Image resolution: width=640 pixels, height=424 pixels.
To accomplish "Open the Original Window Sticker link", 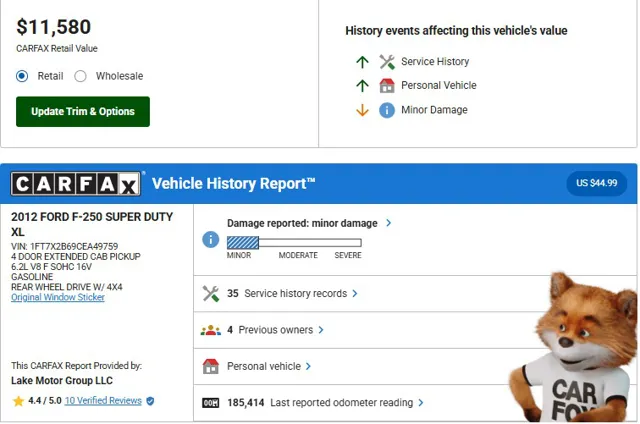I will coord(58,297).
